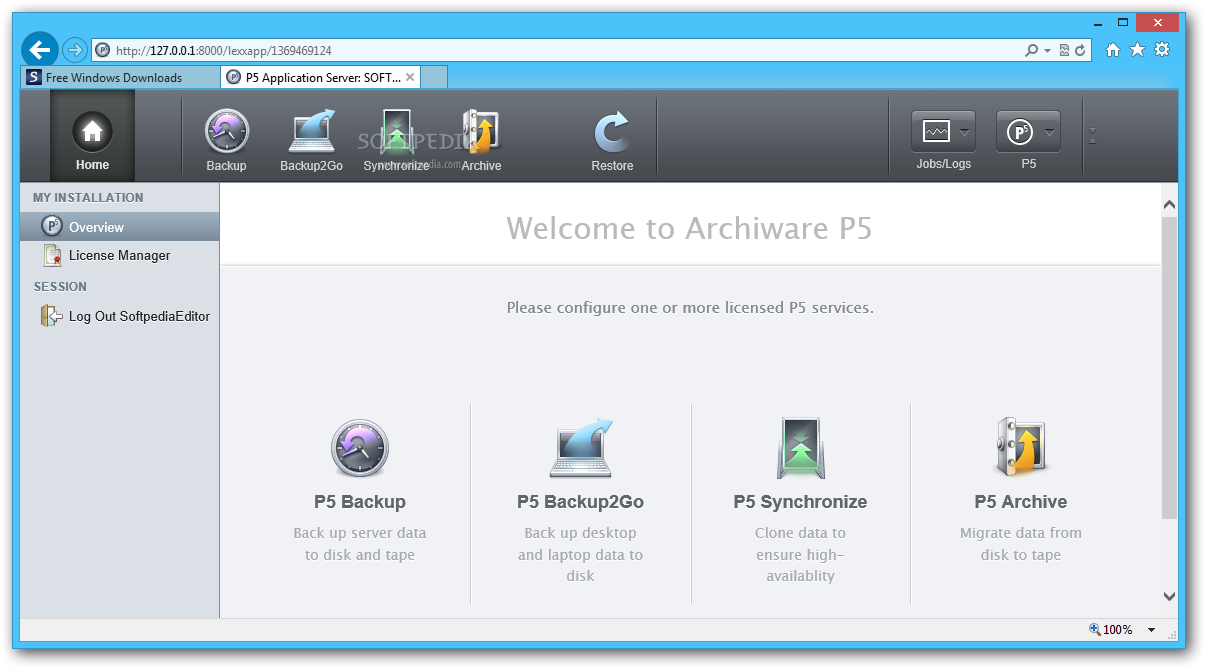1206x669 pixels.
Task: Click the browser address bar URL
Action: tap(224, 50)
